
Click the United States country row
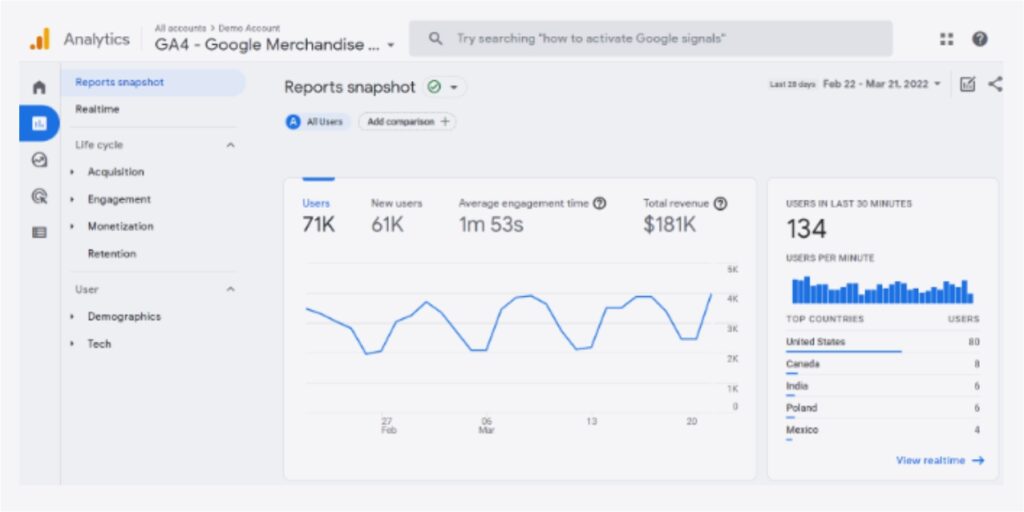coord(882,342)
